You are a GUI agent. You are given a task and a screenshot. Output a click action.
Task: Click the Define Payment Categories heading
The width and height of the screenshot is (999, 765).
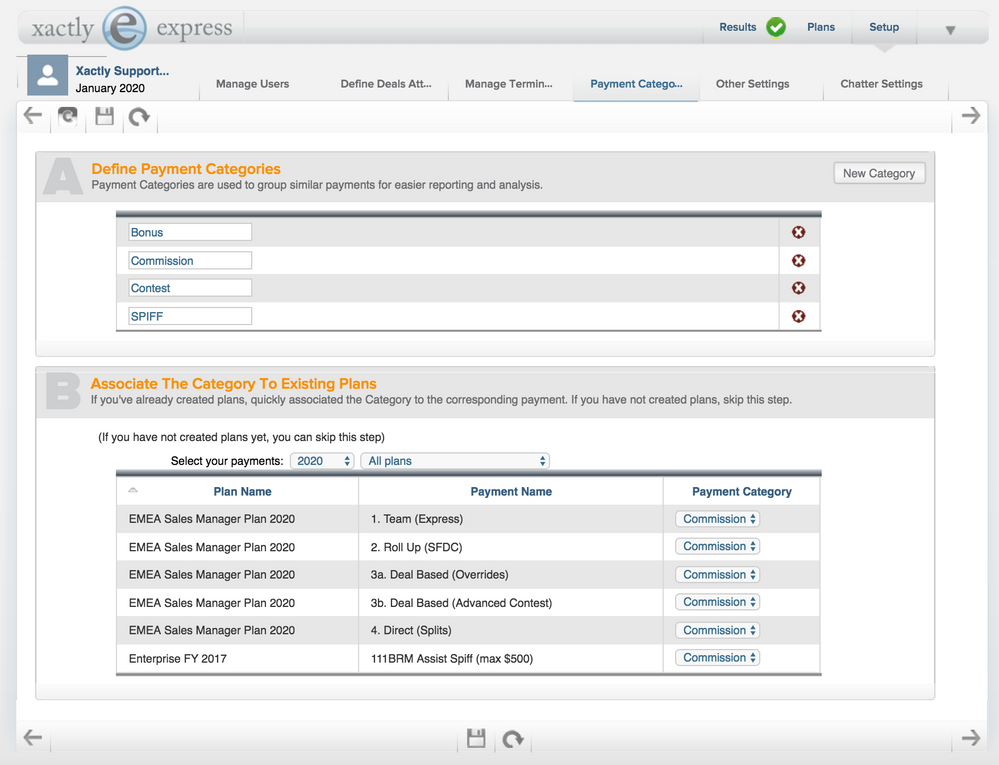(185, 169)
